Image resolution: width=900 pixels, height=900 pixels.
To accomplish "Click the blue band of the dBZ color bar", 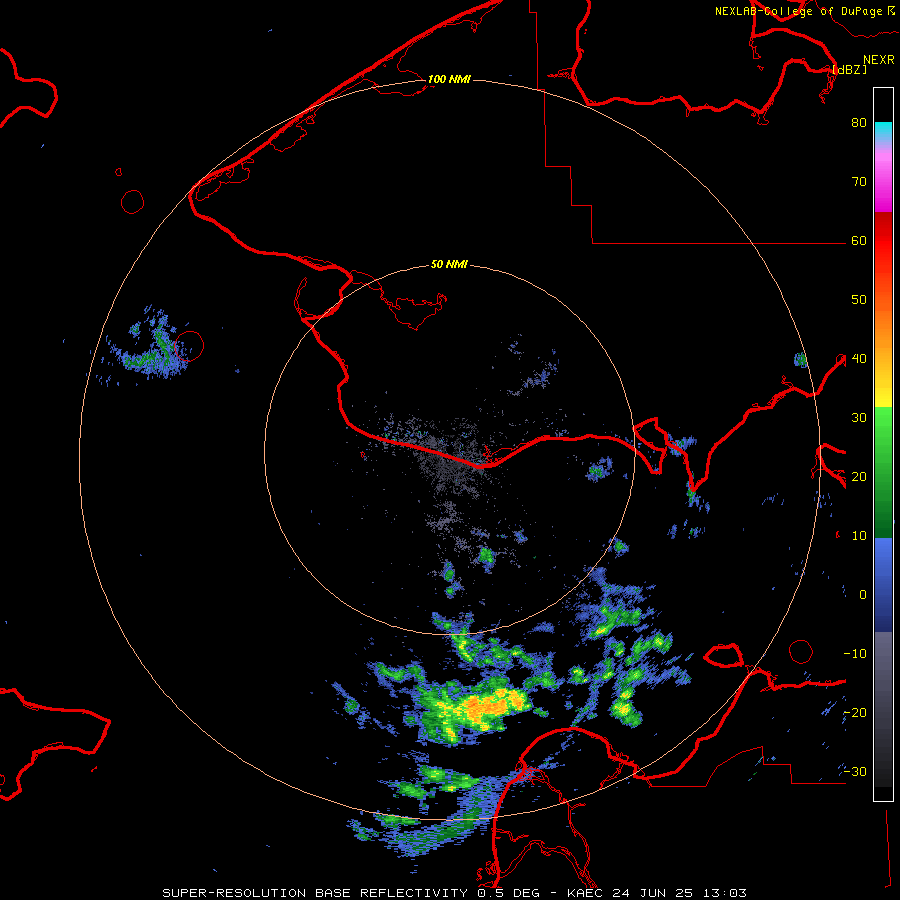I will (883, 585).
